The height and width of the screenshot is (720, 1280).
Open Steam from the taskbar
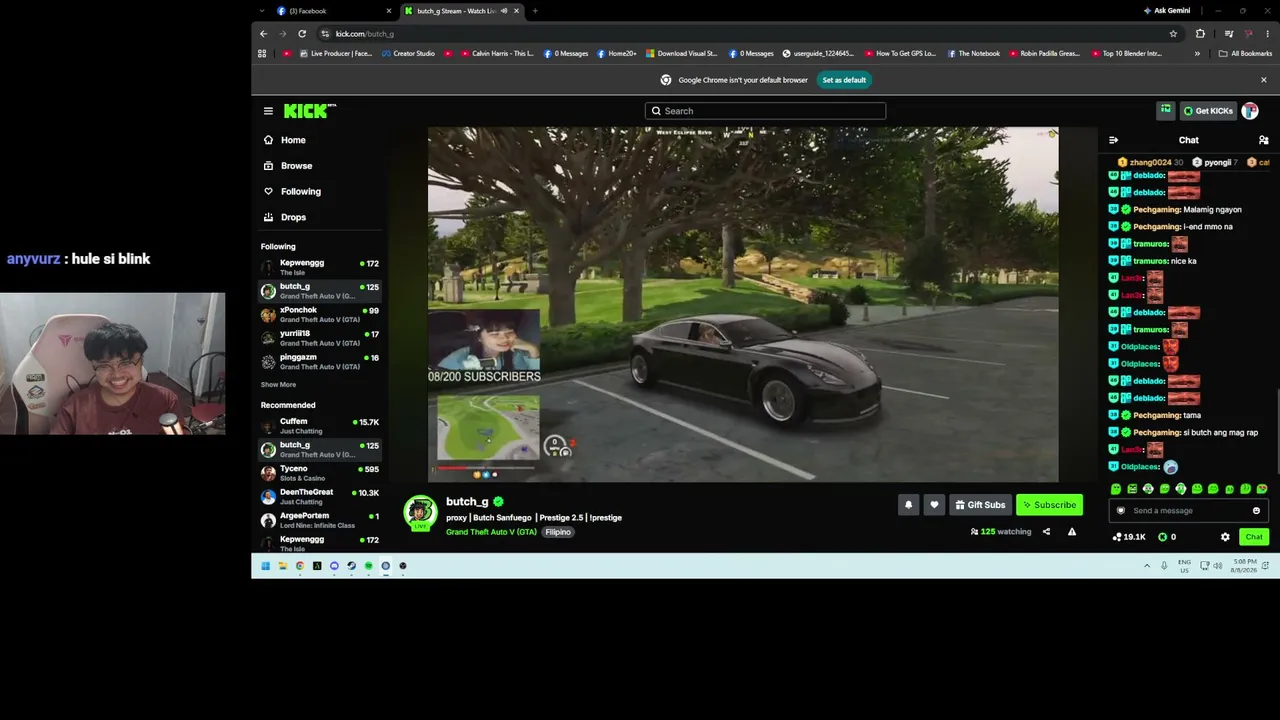[351, 566]
